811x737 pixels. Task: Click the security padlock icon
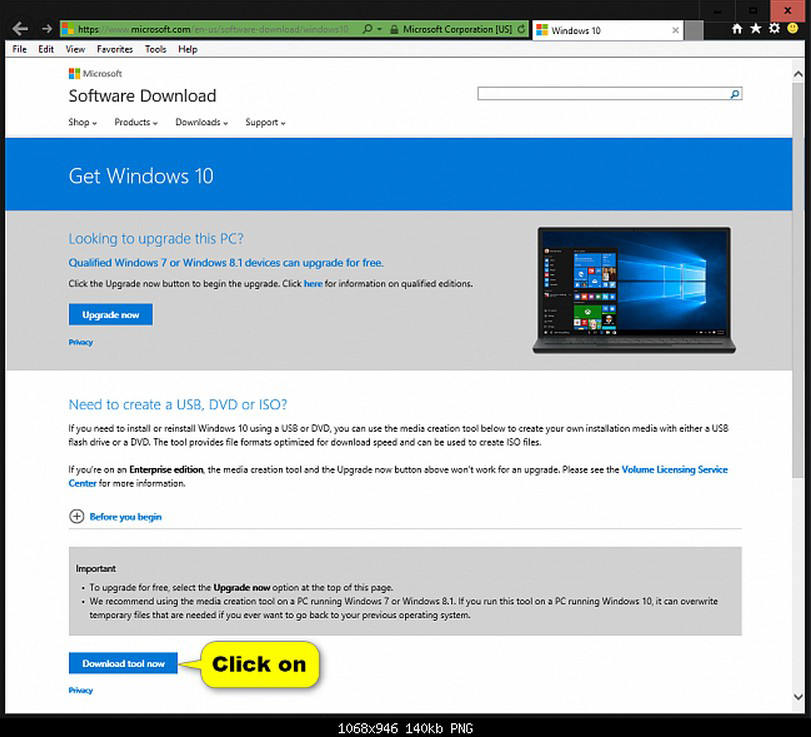coord(394,29)
